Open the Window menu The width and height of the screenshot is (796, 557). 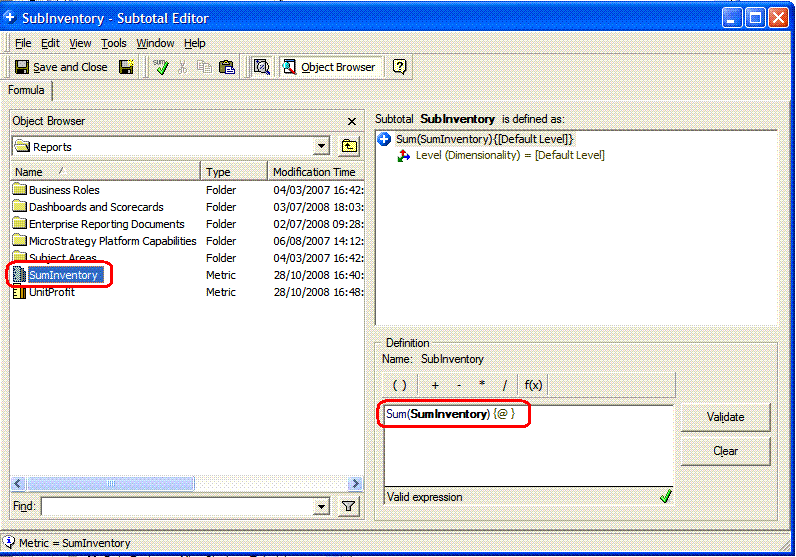(155, 43)
